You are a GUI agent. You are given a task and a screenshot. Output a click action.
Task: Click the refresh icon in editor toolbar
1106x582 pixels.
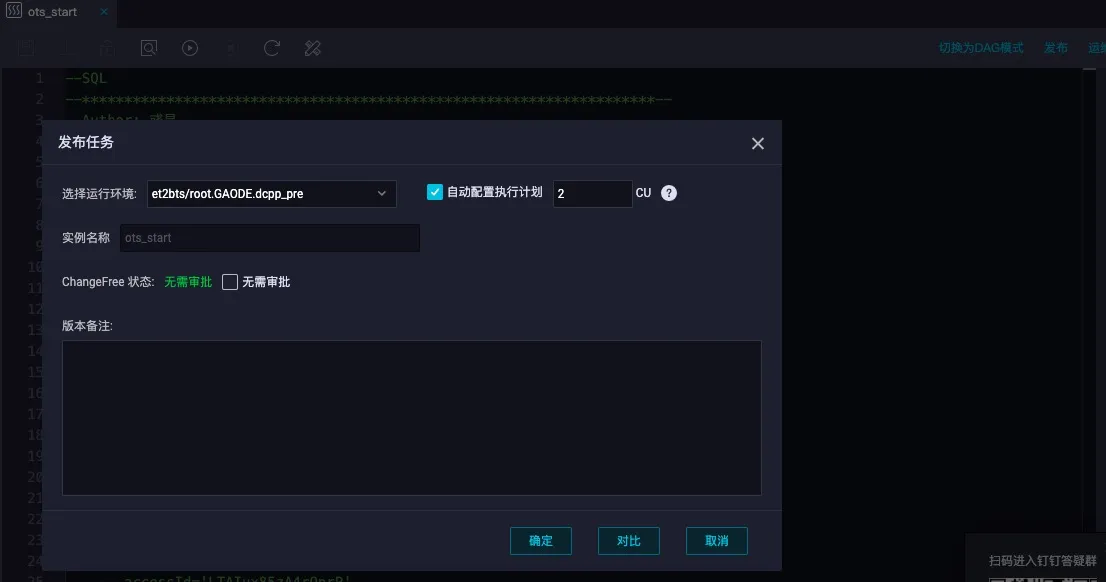click(x=272, y=48)
